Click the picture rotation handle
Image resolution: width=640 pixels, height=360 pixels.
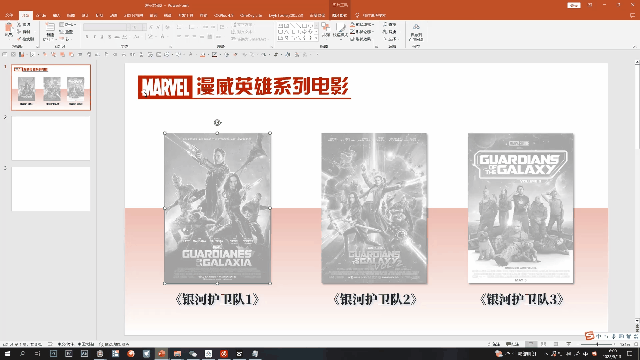218,122
